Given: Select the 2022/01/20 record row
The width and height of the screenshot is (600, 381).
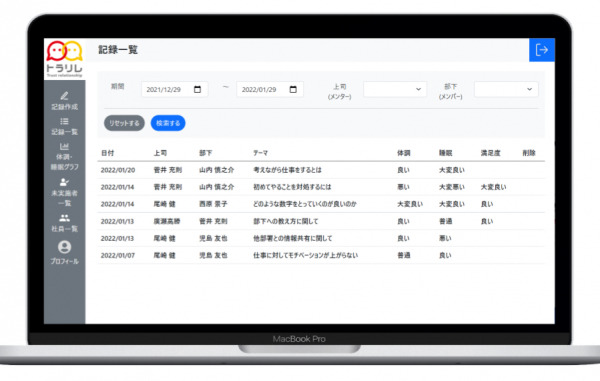Looking at the screenshot, I should [321, 170].
